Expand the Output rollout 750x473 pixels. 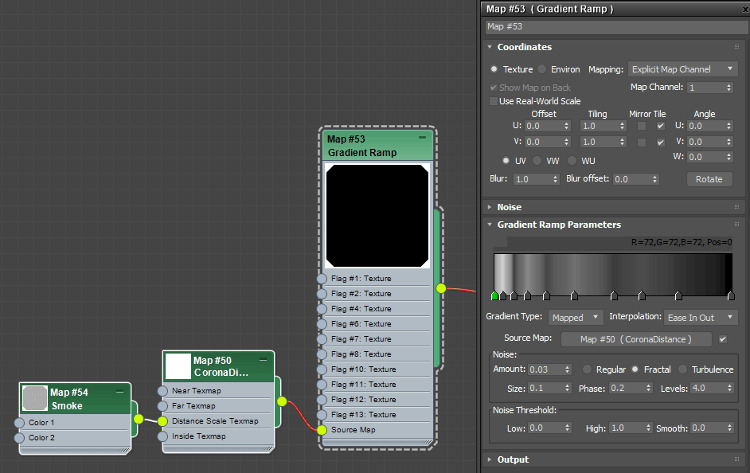[x=513, y=460]
